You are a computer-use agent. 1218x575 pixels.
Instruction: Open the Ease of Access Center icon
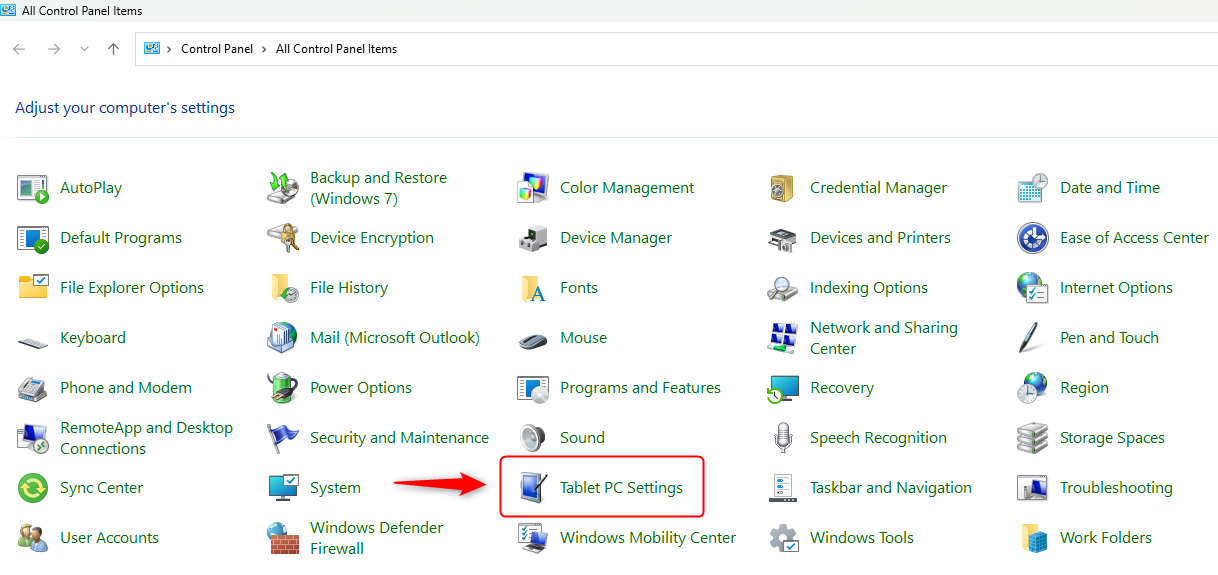(x=1033, y=238)
